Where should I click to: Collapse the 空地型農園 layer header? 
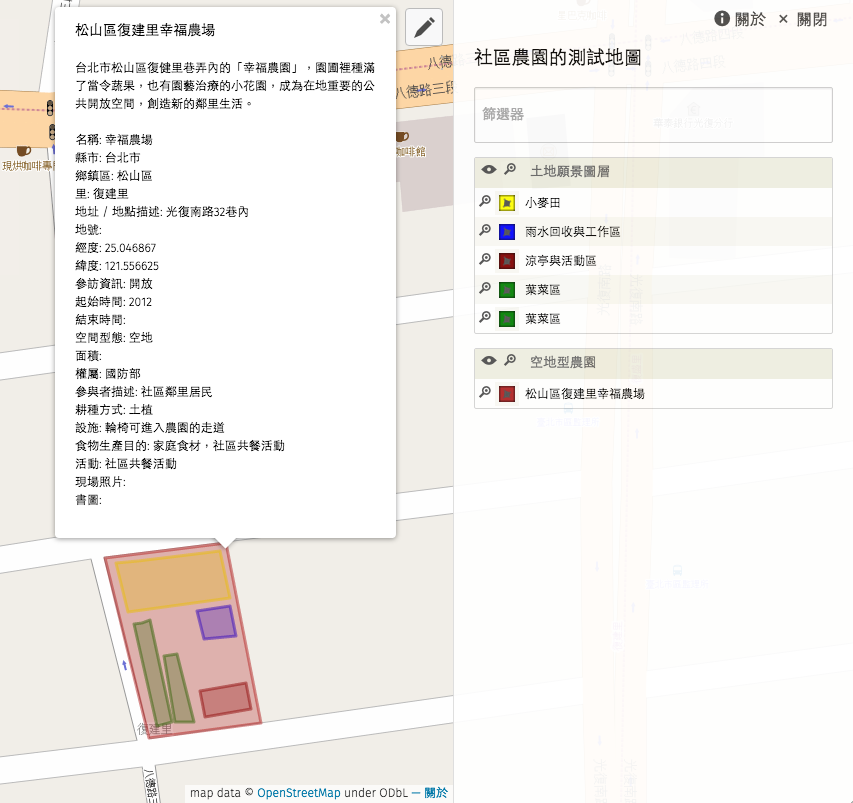tap(562, 361)
